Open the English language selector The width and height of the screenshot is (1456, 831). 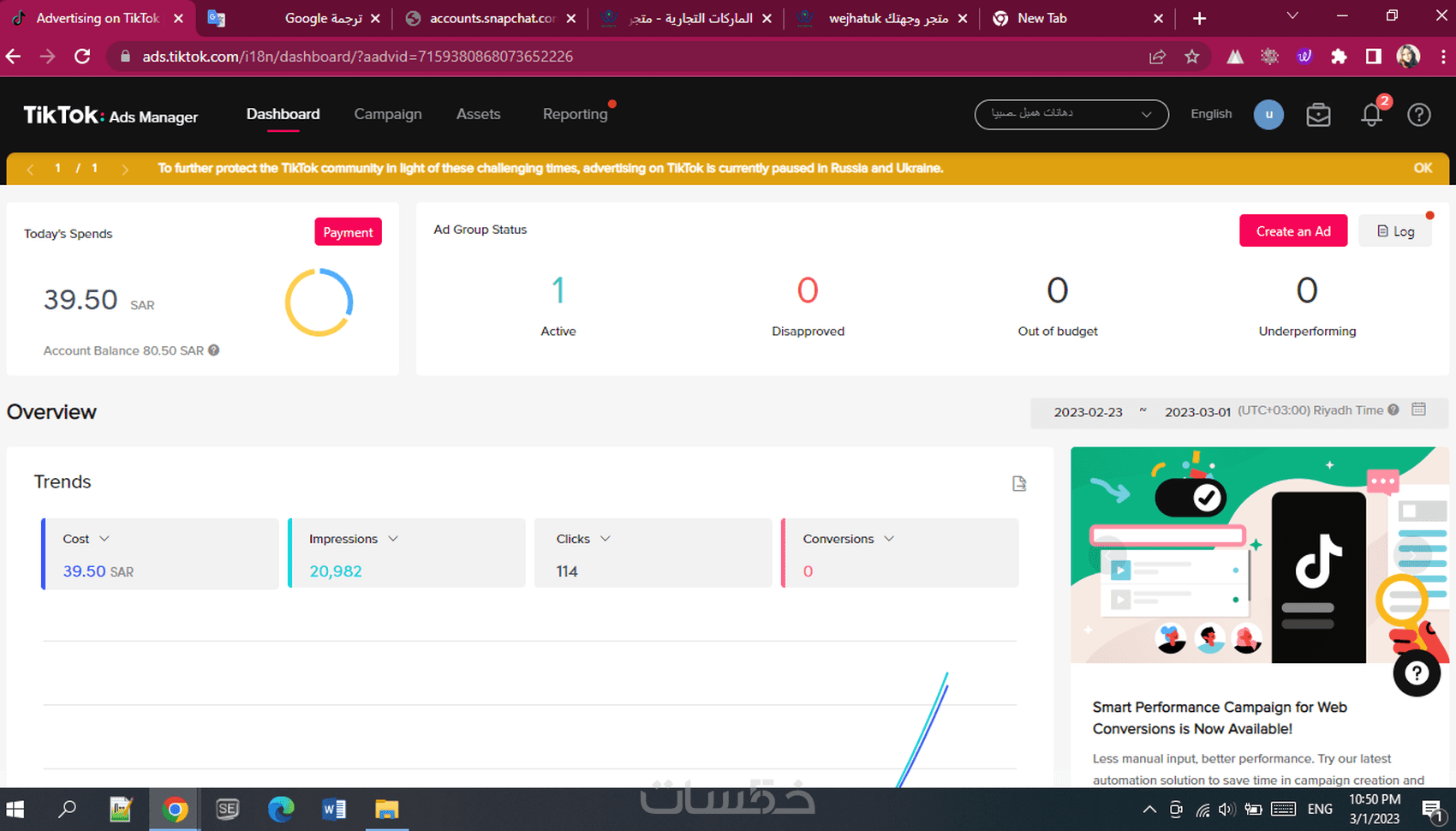click(1211, 114)
